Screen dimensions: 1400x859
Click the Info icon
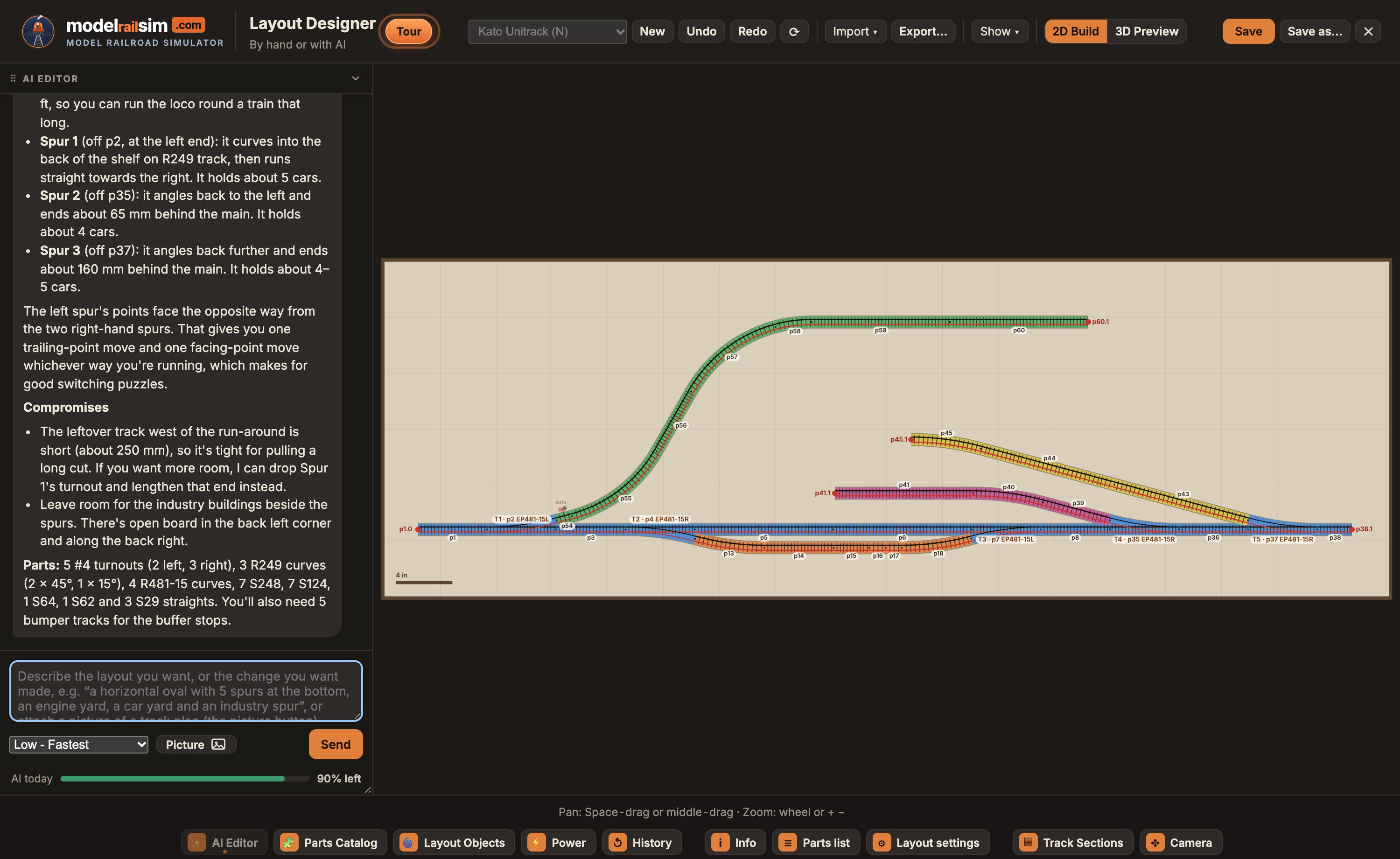point(720,842)
